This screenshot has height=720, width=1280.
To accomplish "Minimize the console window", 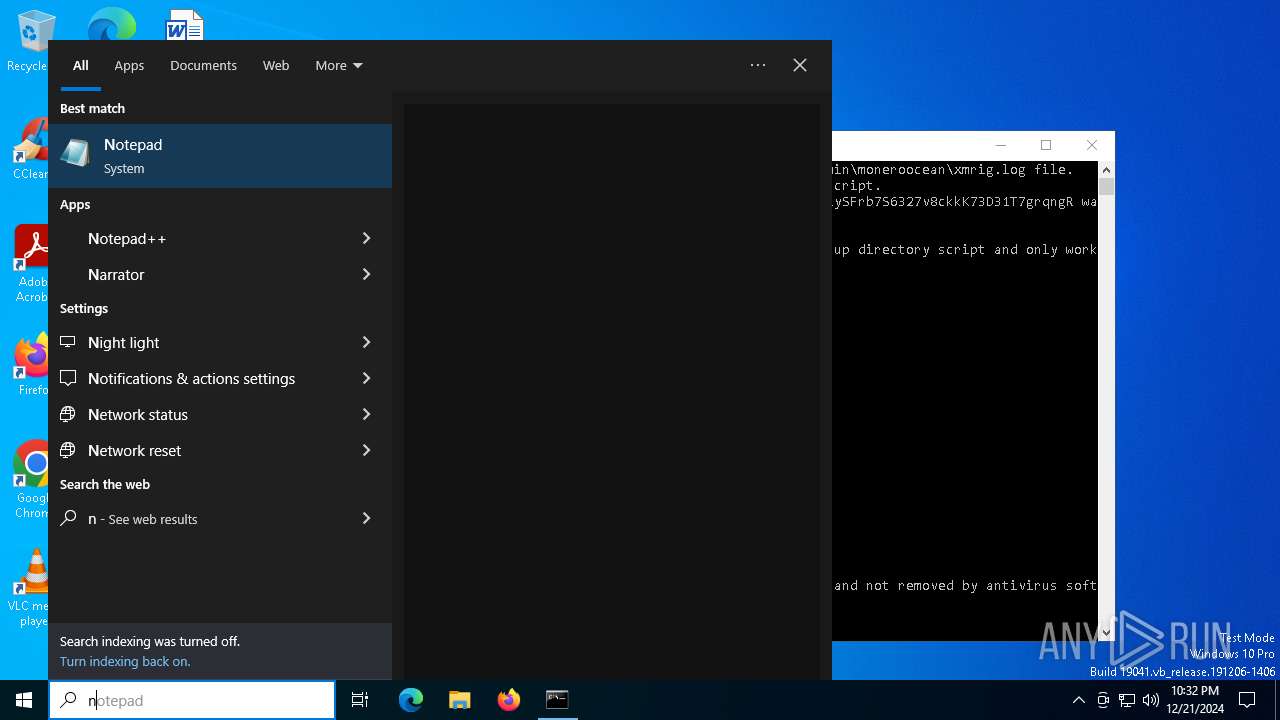I will point(1000,145).
